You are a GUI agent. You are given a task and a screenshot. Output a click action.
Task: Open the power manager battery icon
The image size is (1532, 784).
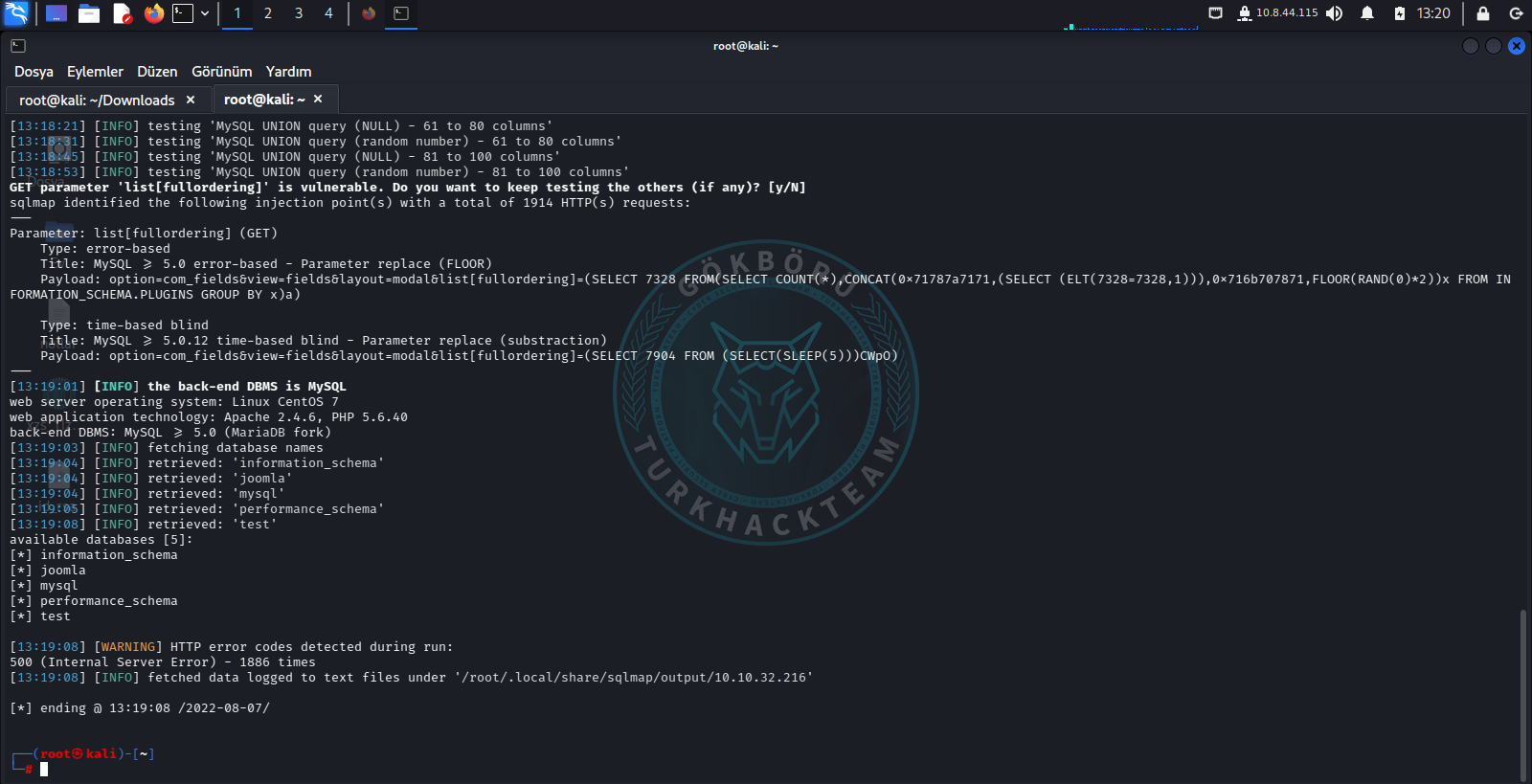coord(1399,13)
